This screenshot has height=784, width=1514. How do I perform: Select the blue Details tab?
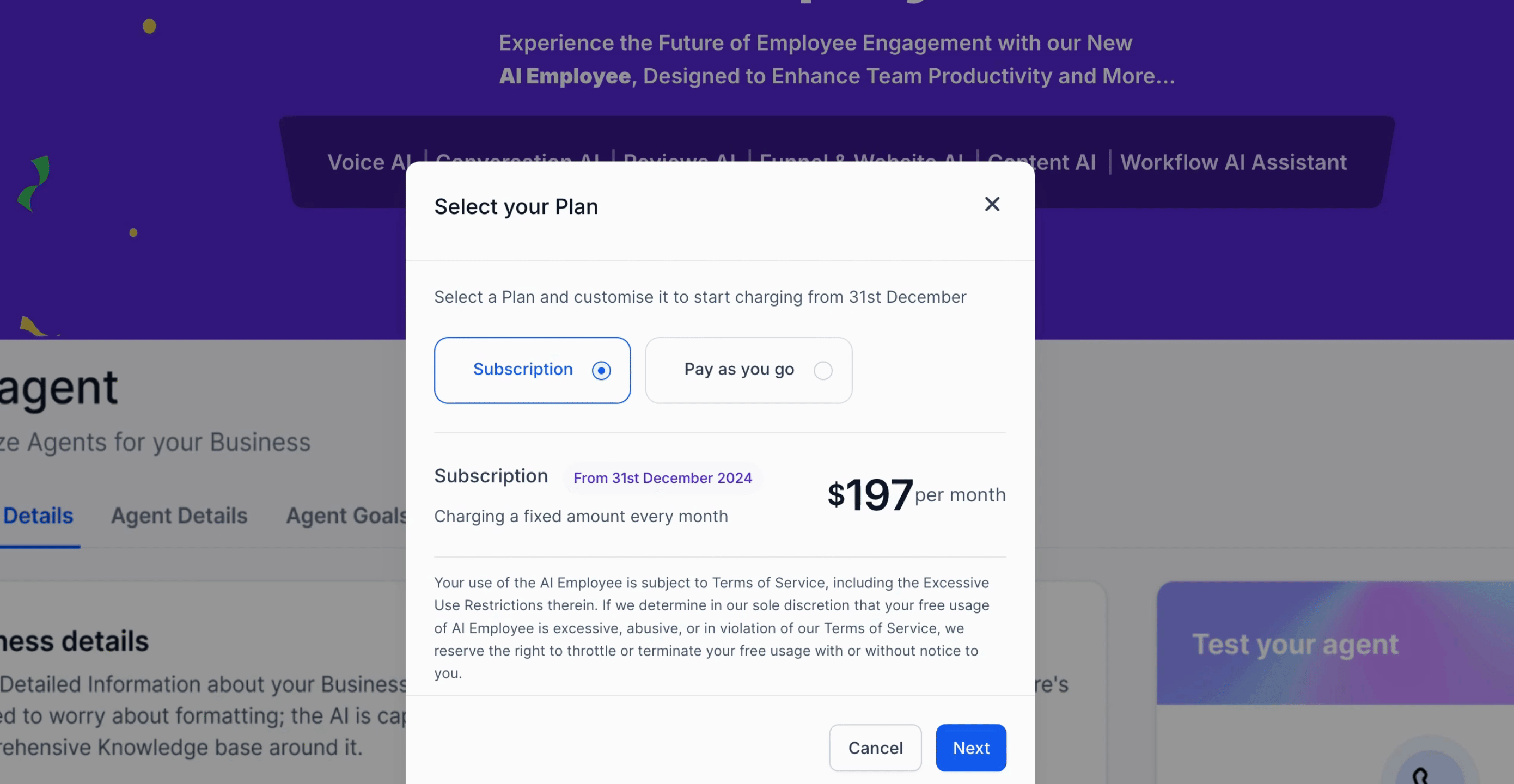[38, 516]
